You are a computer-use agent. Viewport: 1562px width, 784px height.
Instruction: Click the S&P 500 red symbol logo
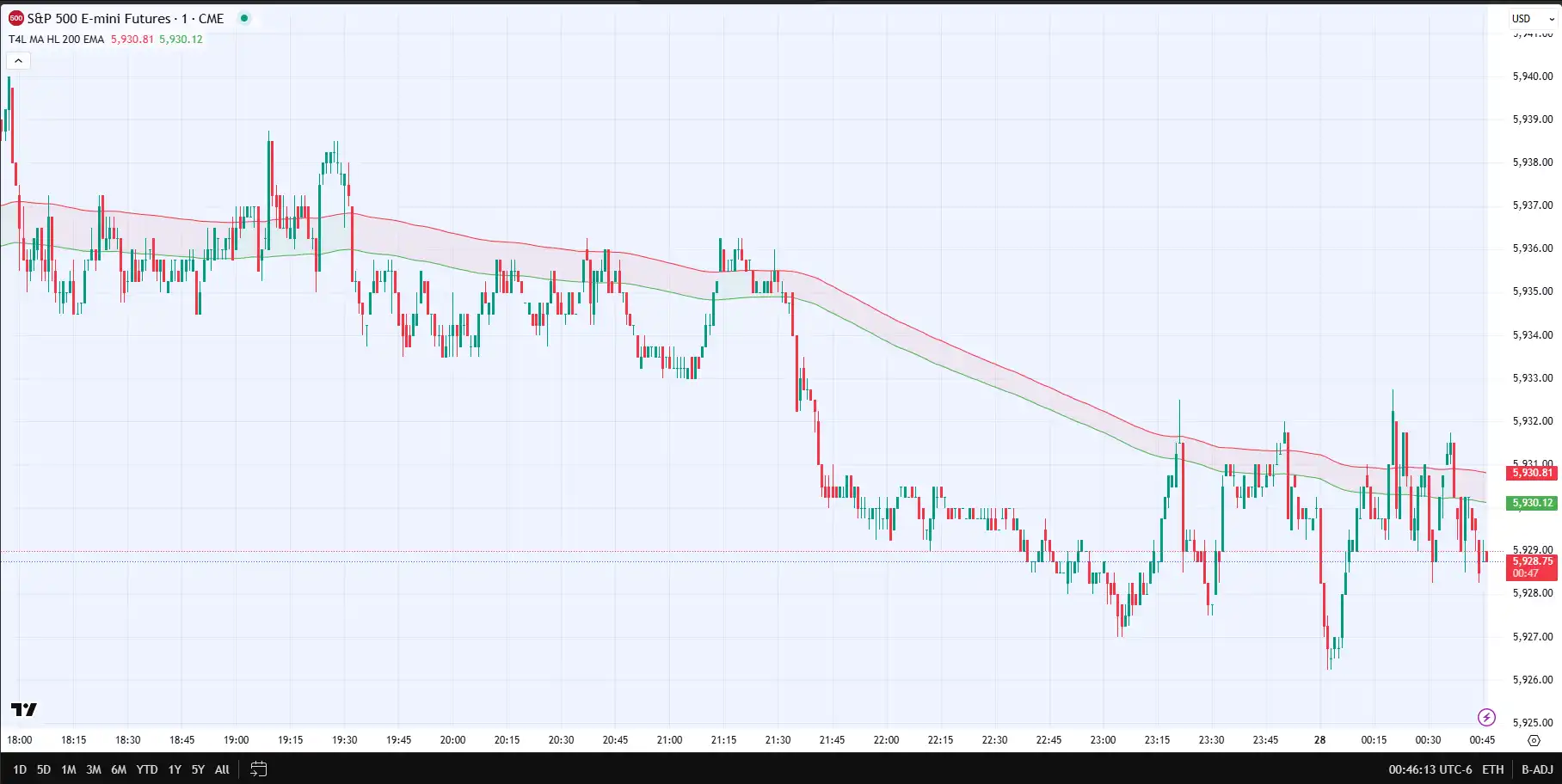click(15, 18)
